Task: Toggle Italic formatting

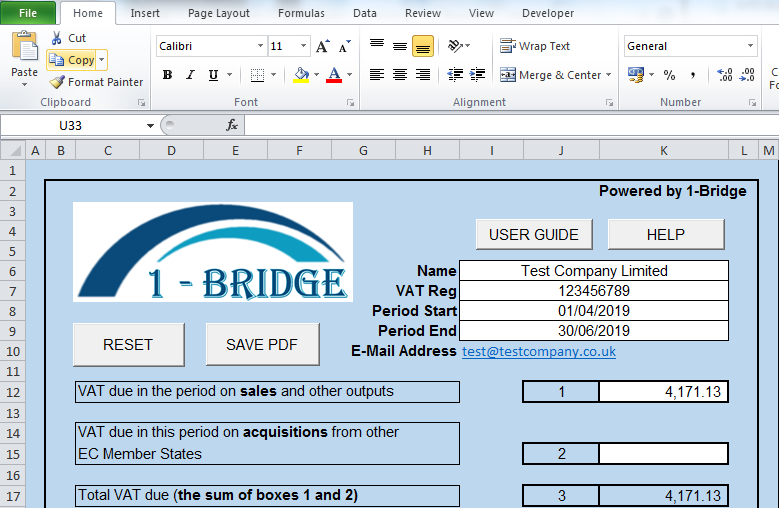Action: pos(190,75)
